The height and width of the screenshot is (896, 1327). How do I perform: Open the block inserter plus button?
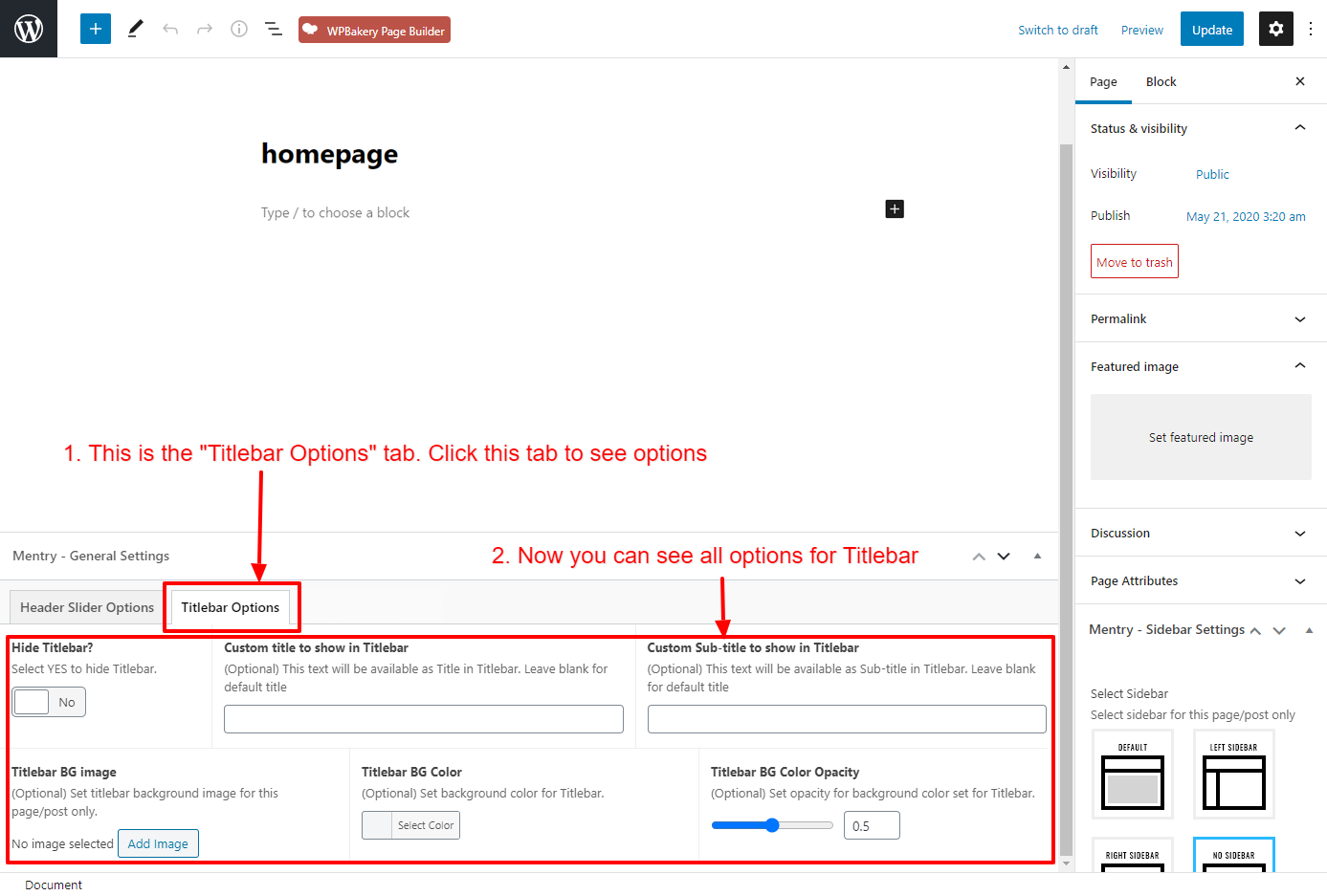pyautogui.click(x=96, y=29)
